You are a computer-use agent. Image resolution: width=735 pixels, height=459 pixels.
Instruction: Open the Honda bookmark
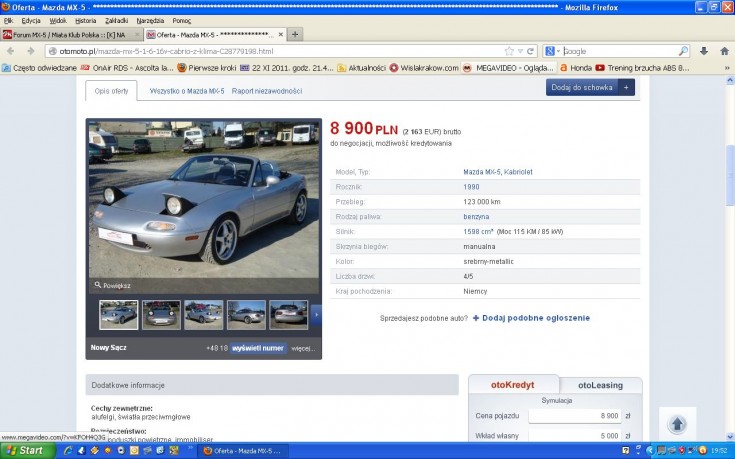(576, 68)
